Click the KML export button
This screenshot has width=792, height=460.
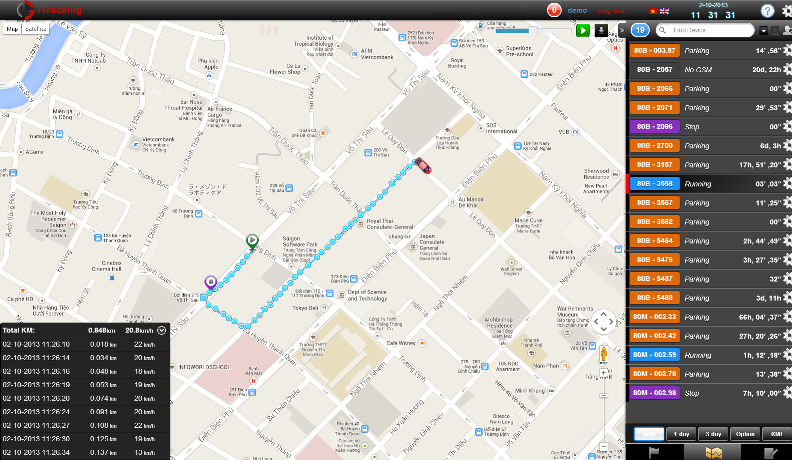[x=776, y=434]
